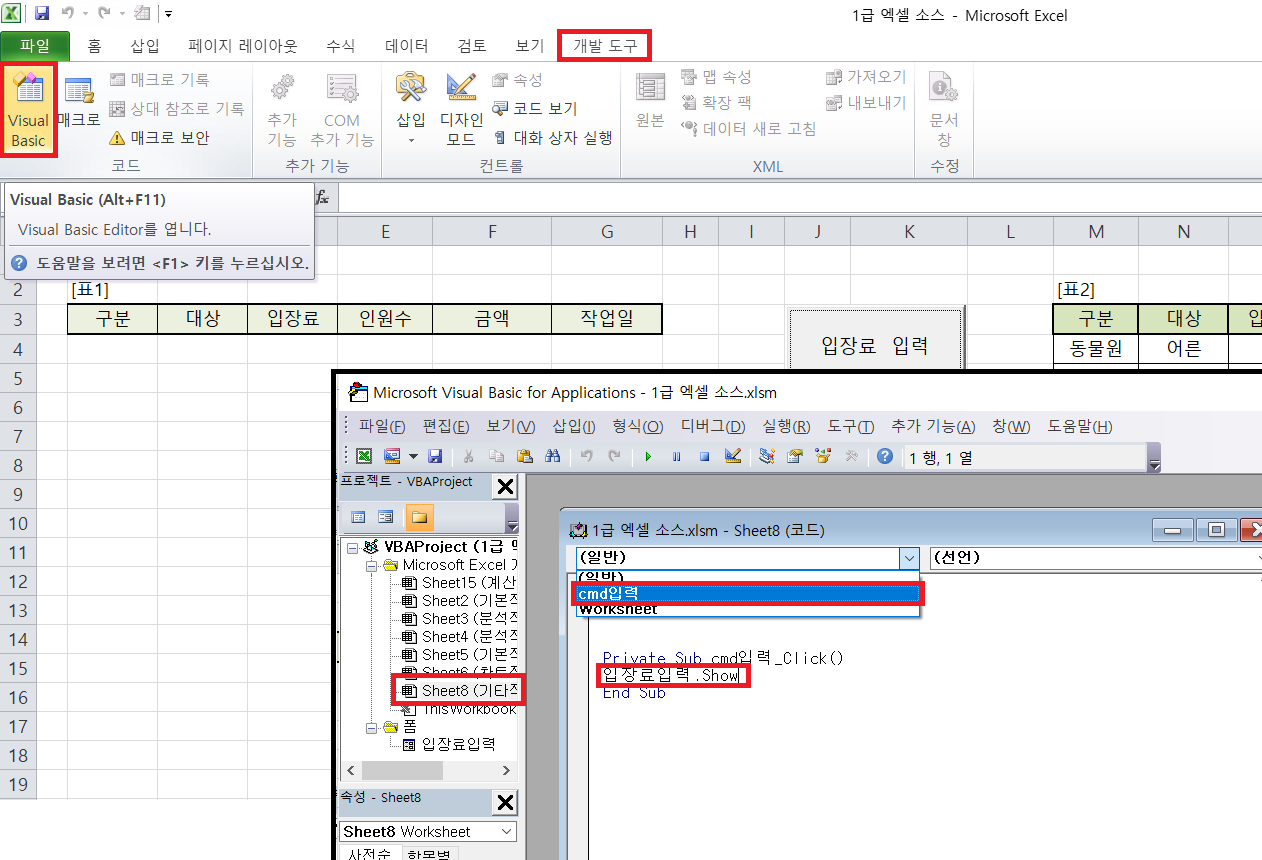Select 입장료입력 form in project tree
The width and height of the screenshot is (1262, 860).
449,745
